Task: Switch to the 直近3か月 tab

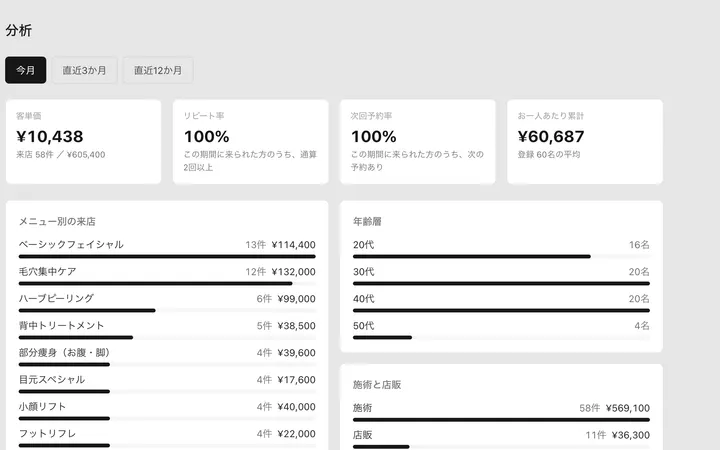Action: (84, 70)
